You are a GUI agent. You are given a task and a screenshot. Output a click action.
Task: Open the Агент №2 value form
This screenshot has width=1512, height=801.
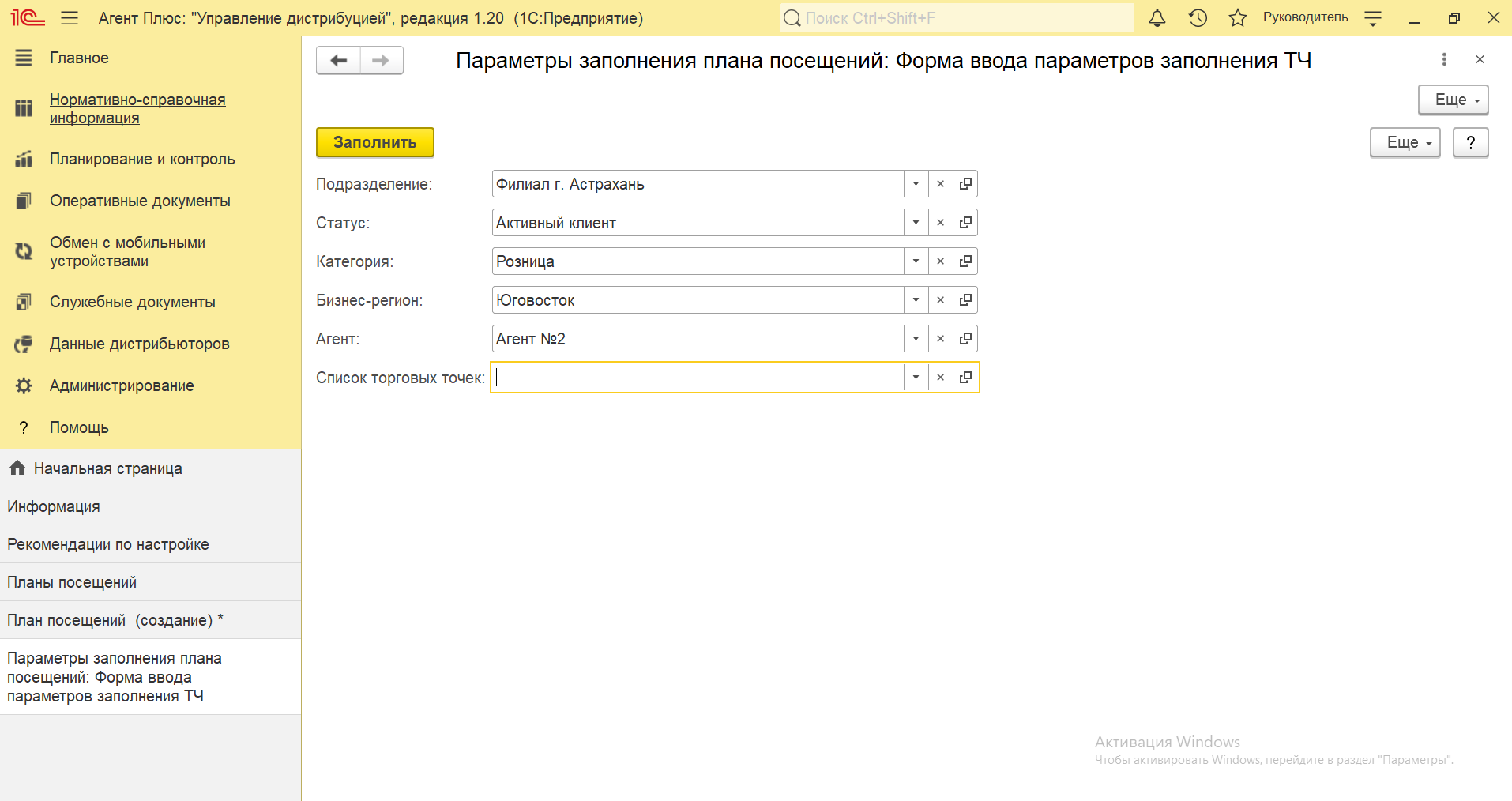click(x=965, y=339)
